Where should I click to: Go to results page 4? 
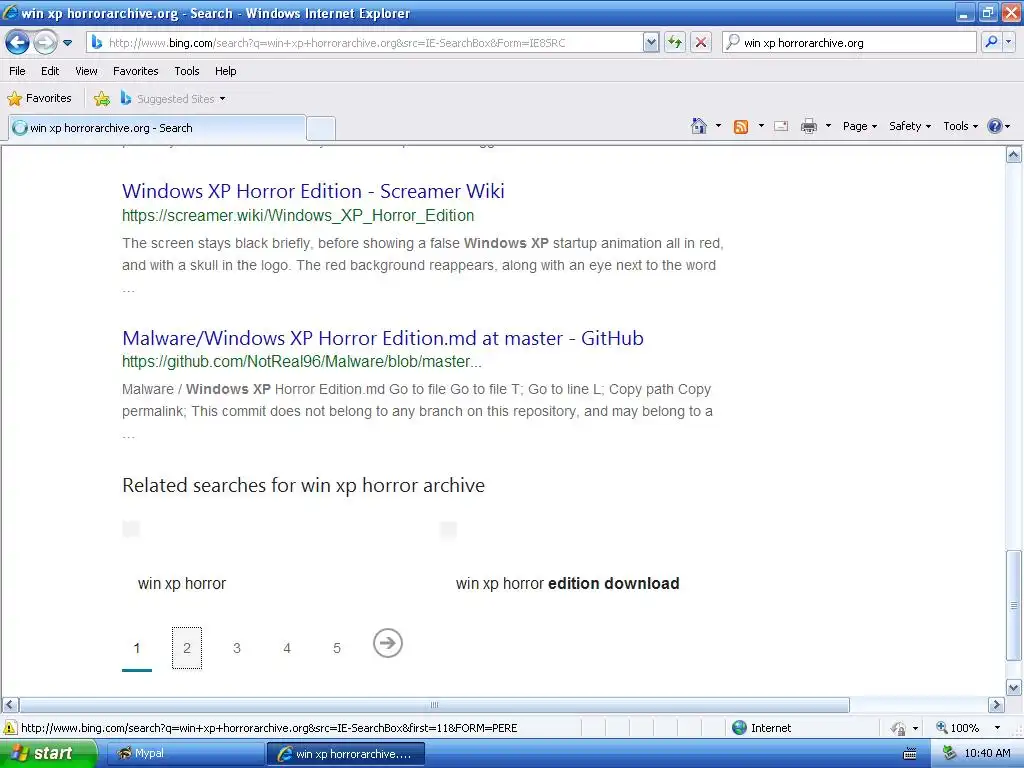(x=287, y=648)
